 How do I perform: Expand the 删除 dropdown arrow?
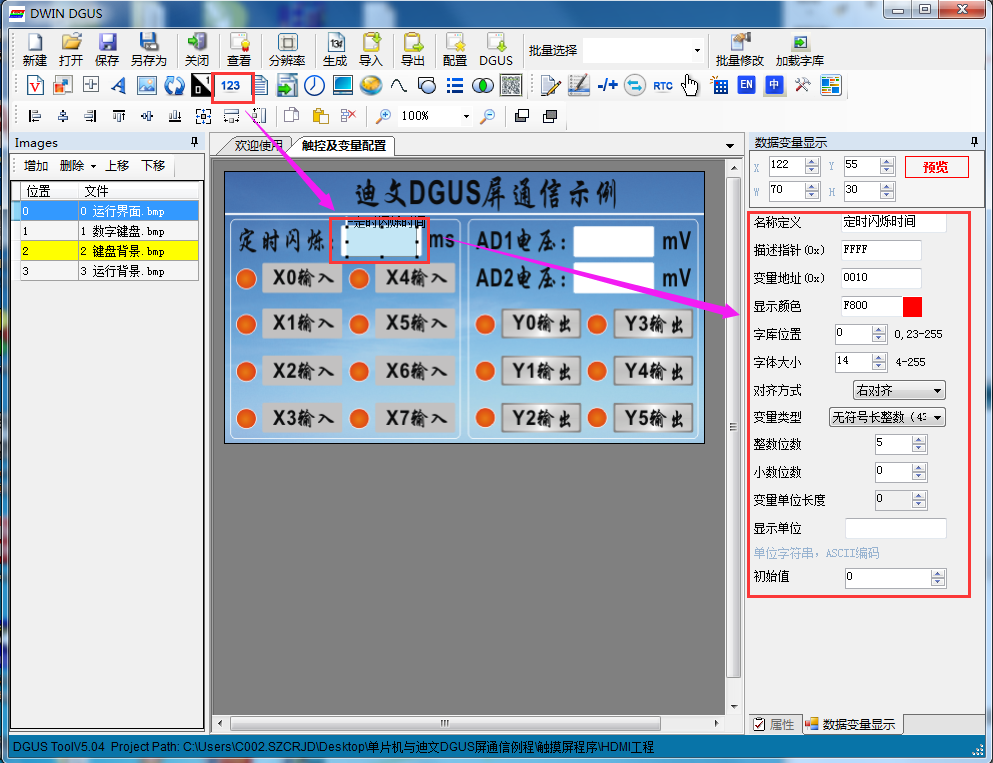point(93,166)
